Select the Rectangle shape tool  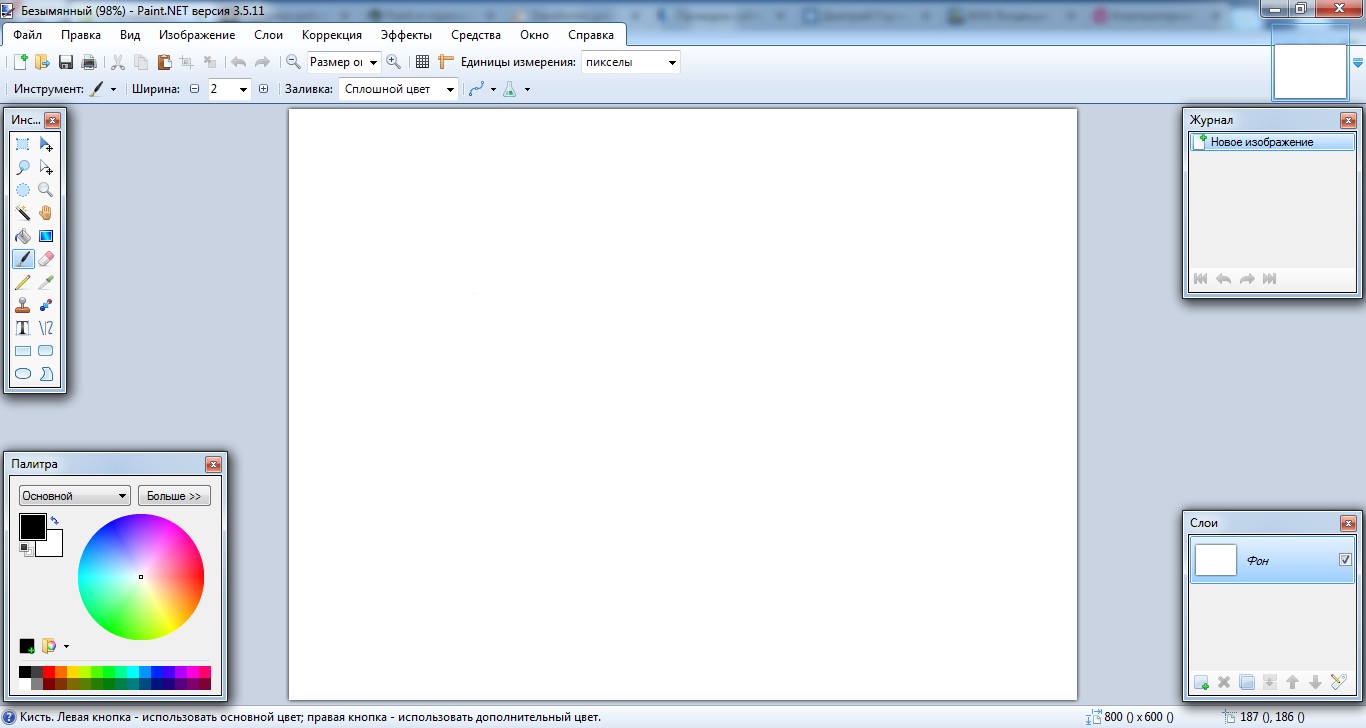tap(22, 351)
